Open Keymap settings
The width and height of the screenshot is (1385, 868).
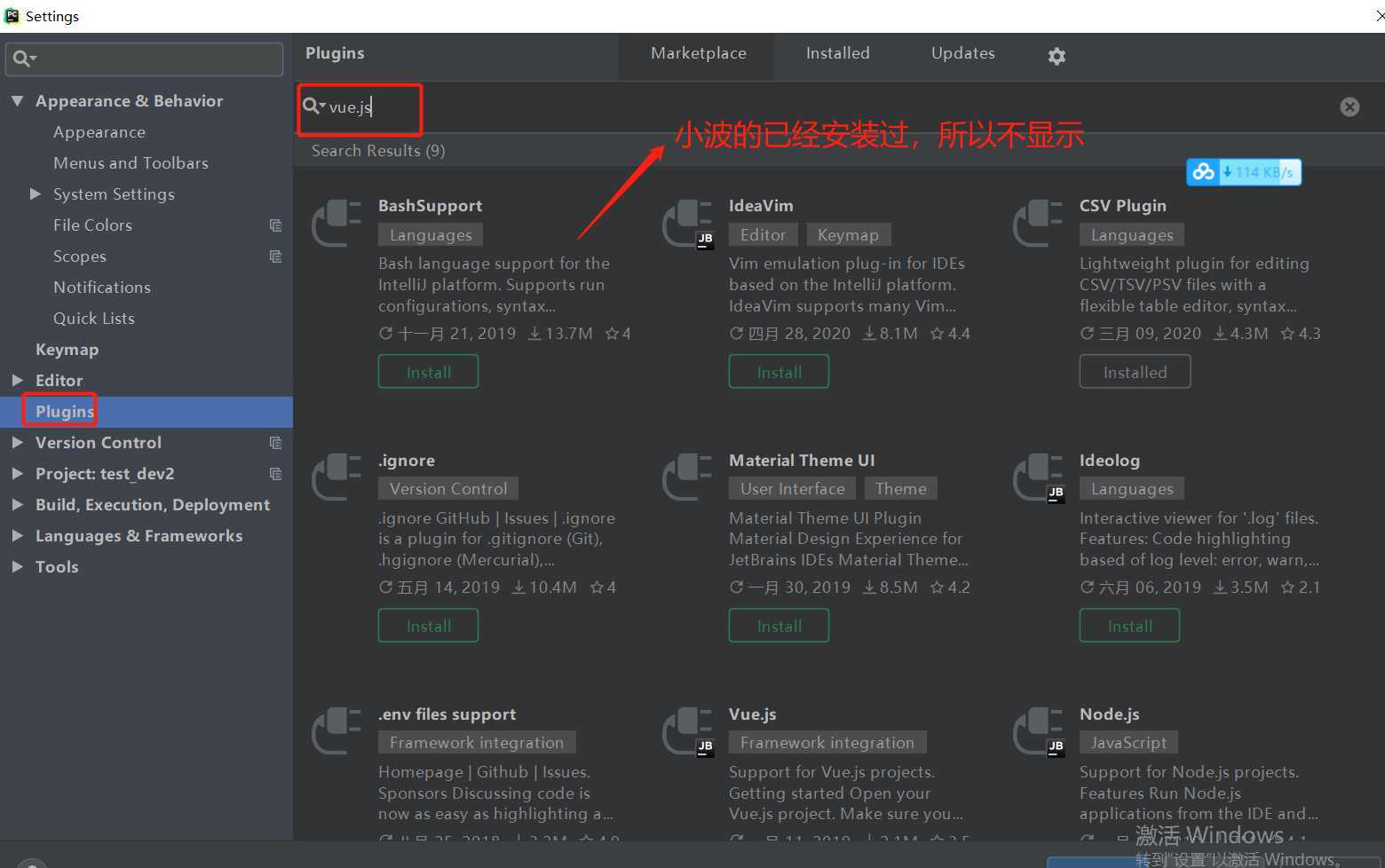(67, 350)
